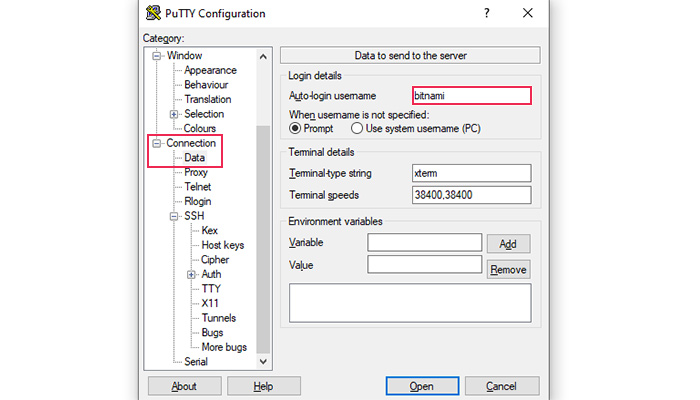The image size is (700, 400).
Task: Open the Window category
Action: 184,55
